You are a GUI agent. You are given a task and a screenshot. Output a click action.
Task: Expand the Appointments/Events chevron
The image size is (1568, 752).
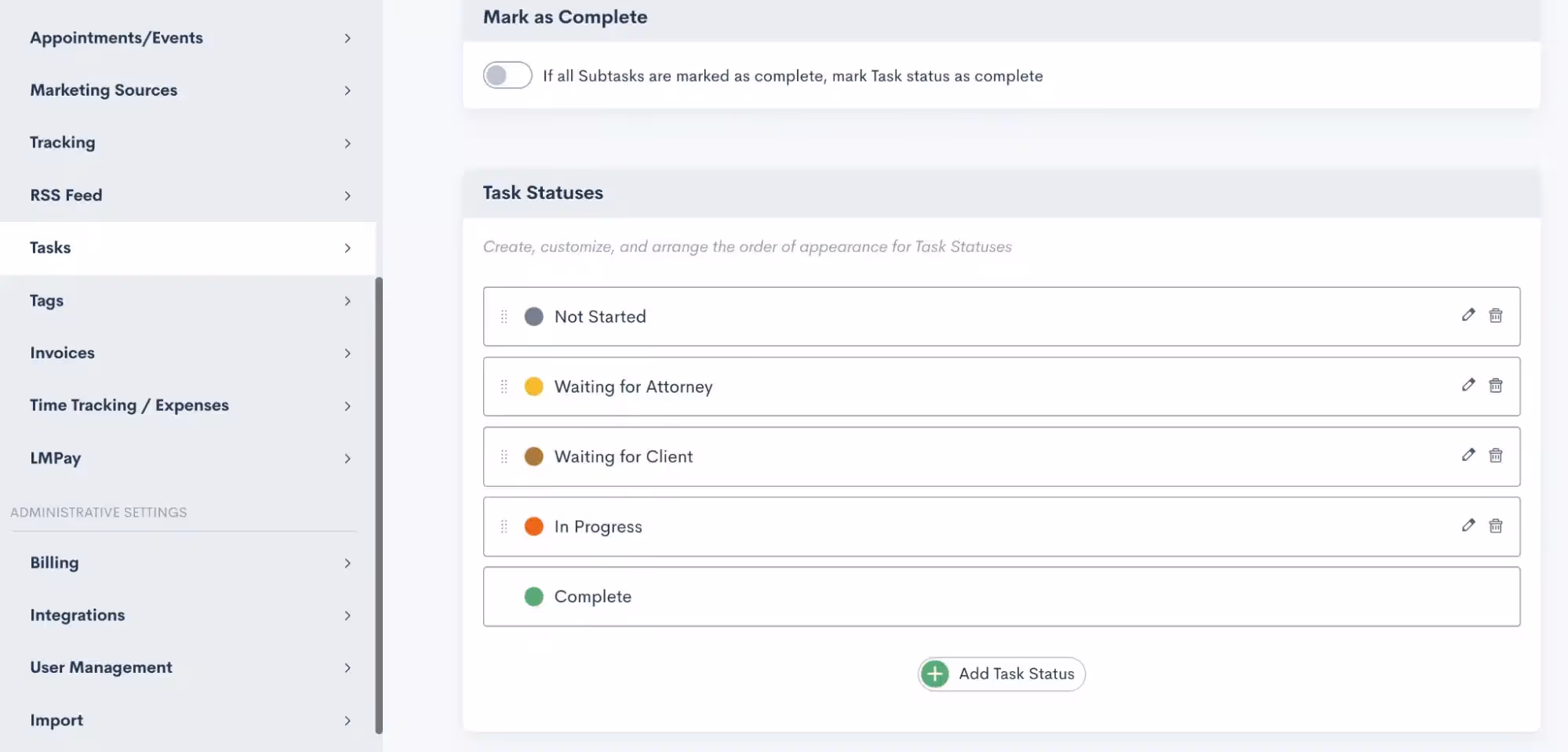347,38
